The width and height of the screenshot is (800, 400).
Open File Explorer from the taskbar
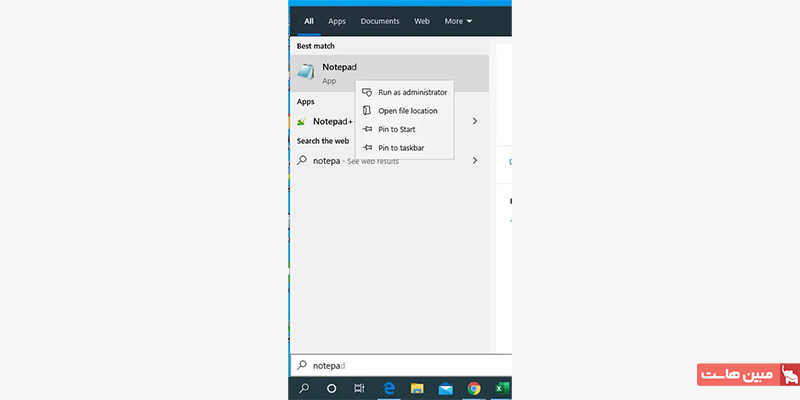click(417, 388)
